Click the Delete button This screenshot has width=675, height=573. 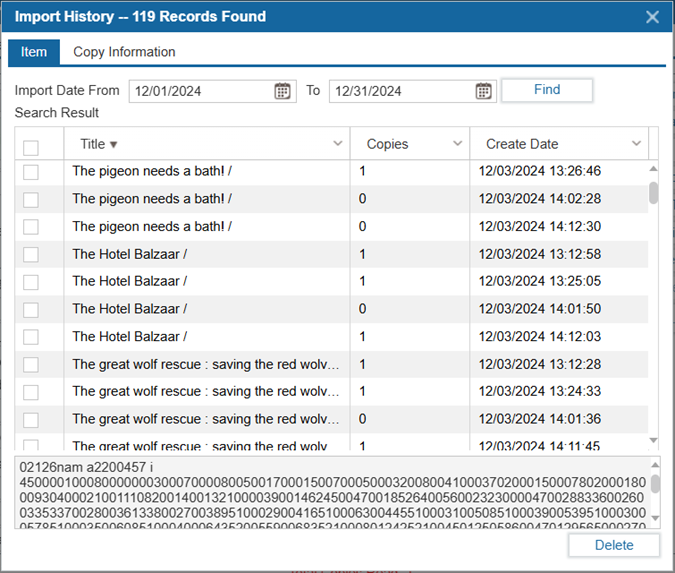point(613,545)
